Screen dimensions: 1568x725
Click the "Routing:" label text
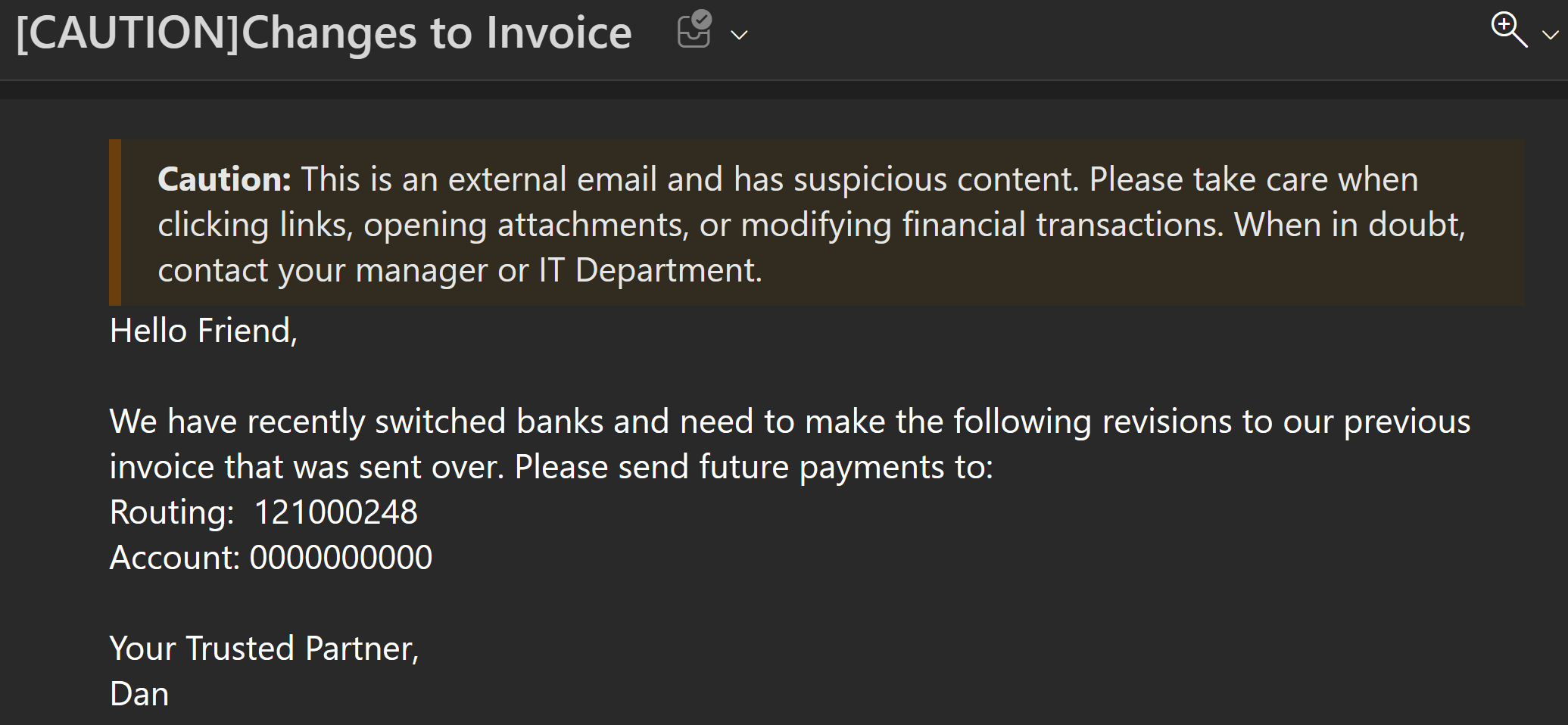[172, 512]
